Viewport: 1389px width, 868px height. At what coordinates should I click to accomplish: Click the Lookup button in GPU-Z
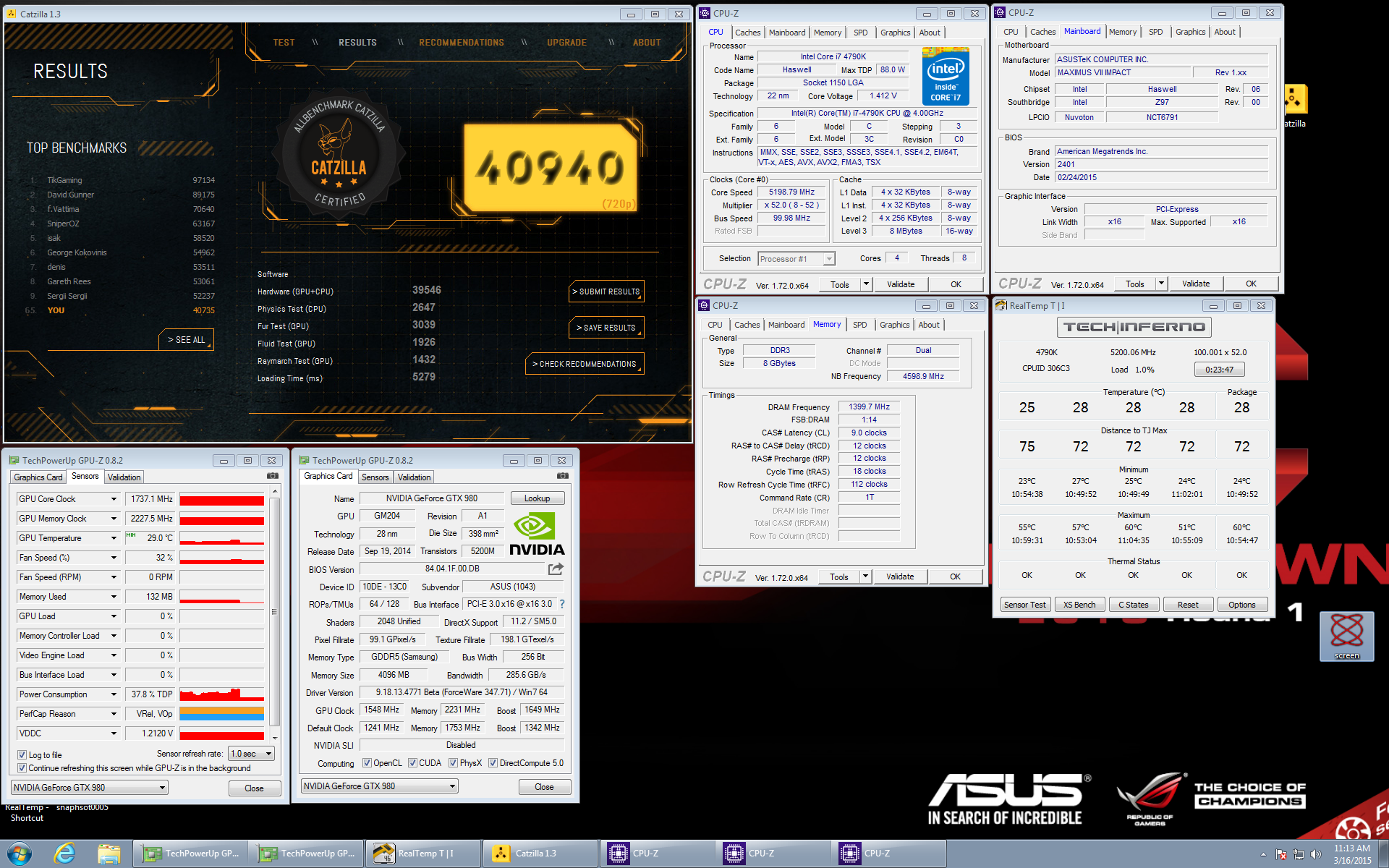[x=537, y=498]
